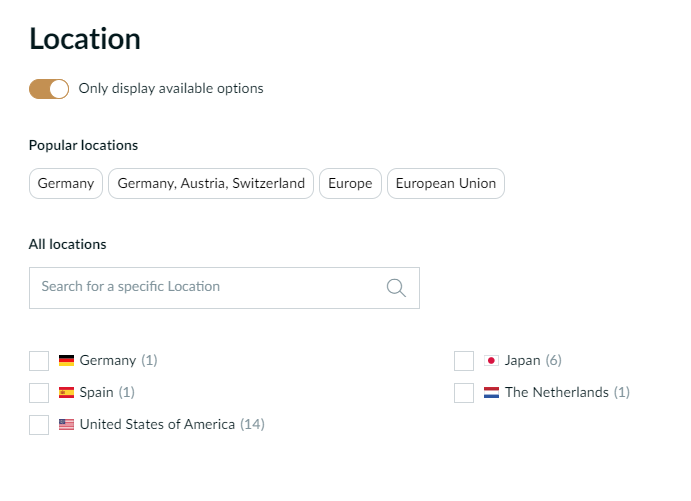
Task: Click the magnifying glass search icon
Action: [396, 288]
